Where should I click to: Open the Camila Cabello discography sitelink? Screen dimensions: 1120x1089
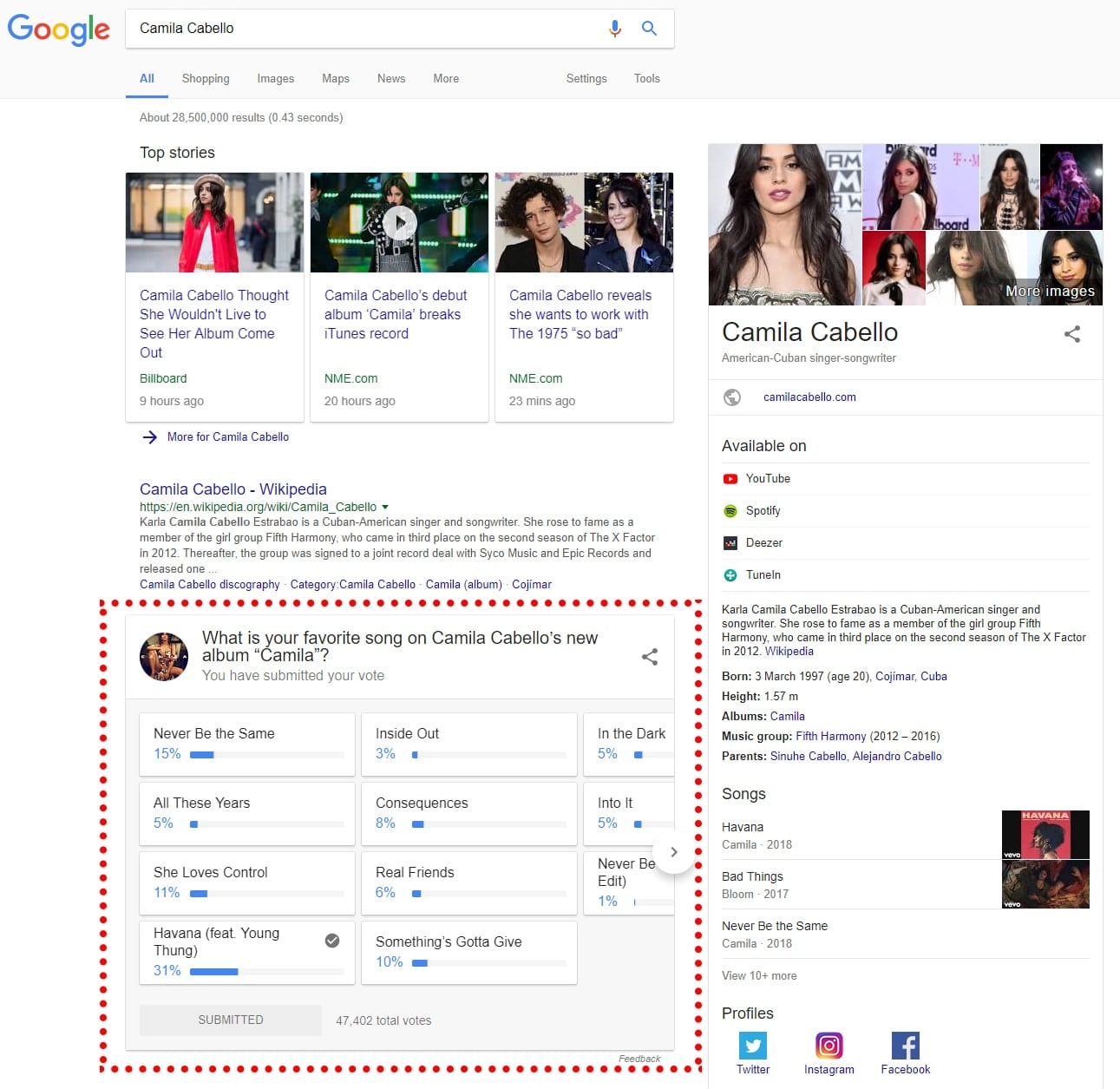210,585
